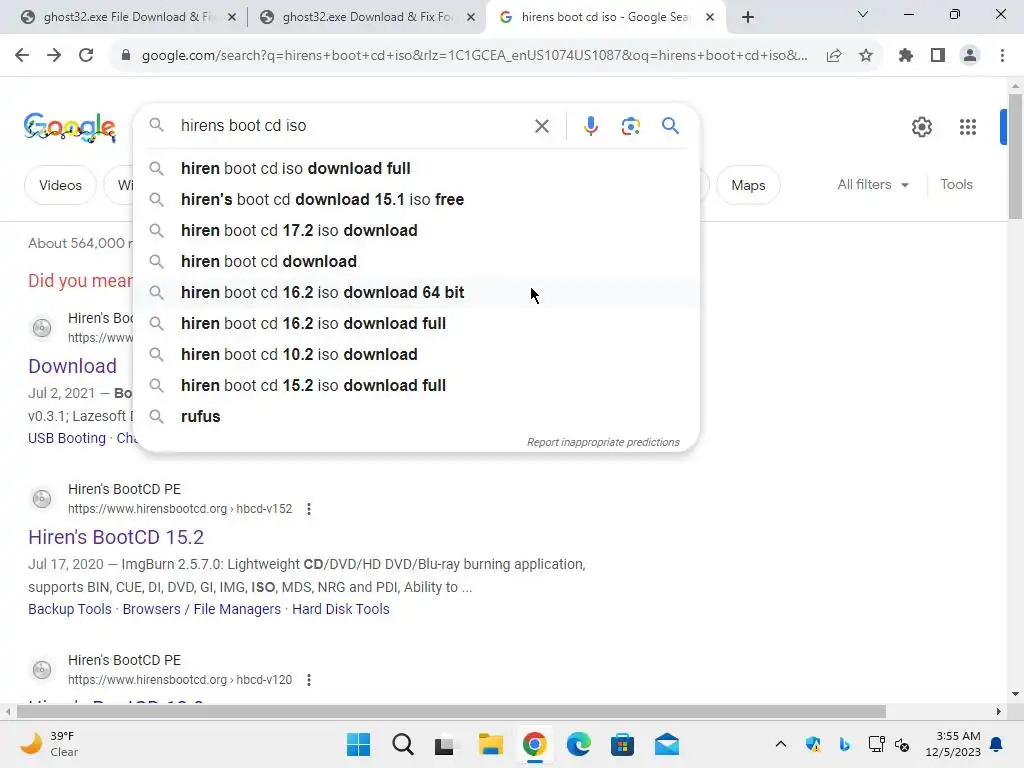
Task: Open the tab search chevron
Action: point(863,14)
